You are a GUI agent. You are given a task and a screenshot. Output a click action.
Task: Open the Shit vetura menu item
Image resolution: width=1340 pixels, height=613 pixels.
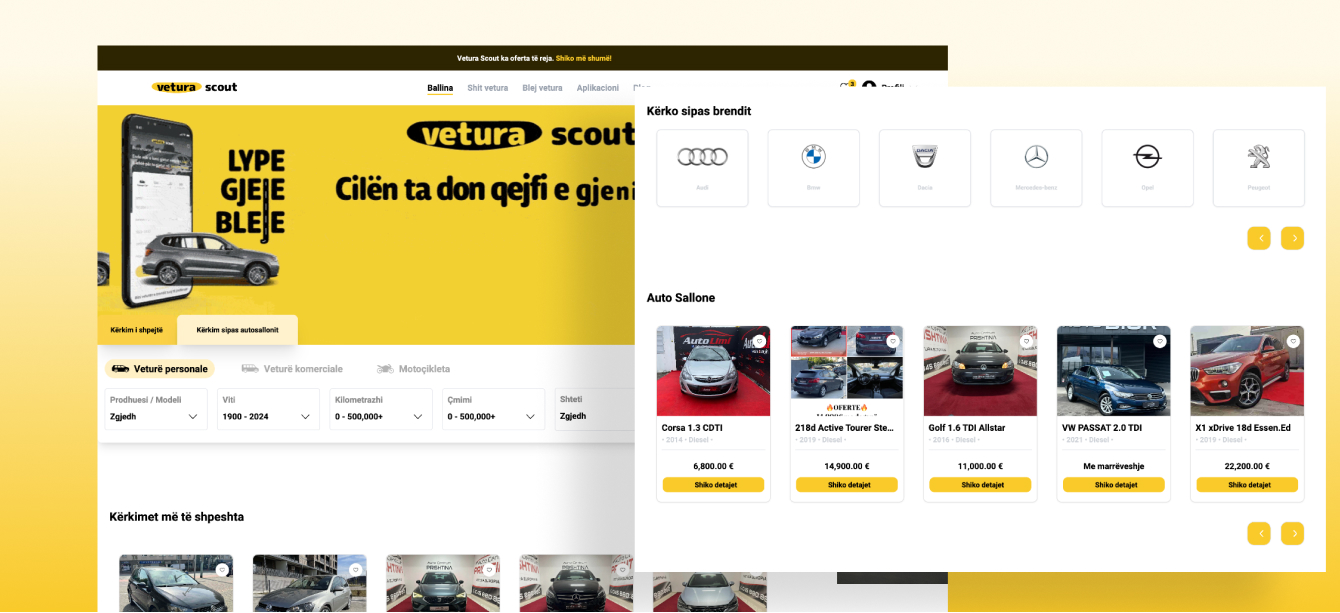click(x=488, y=88)
